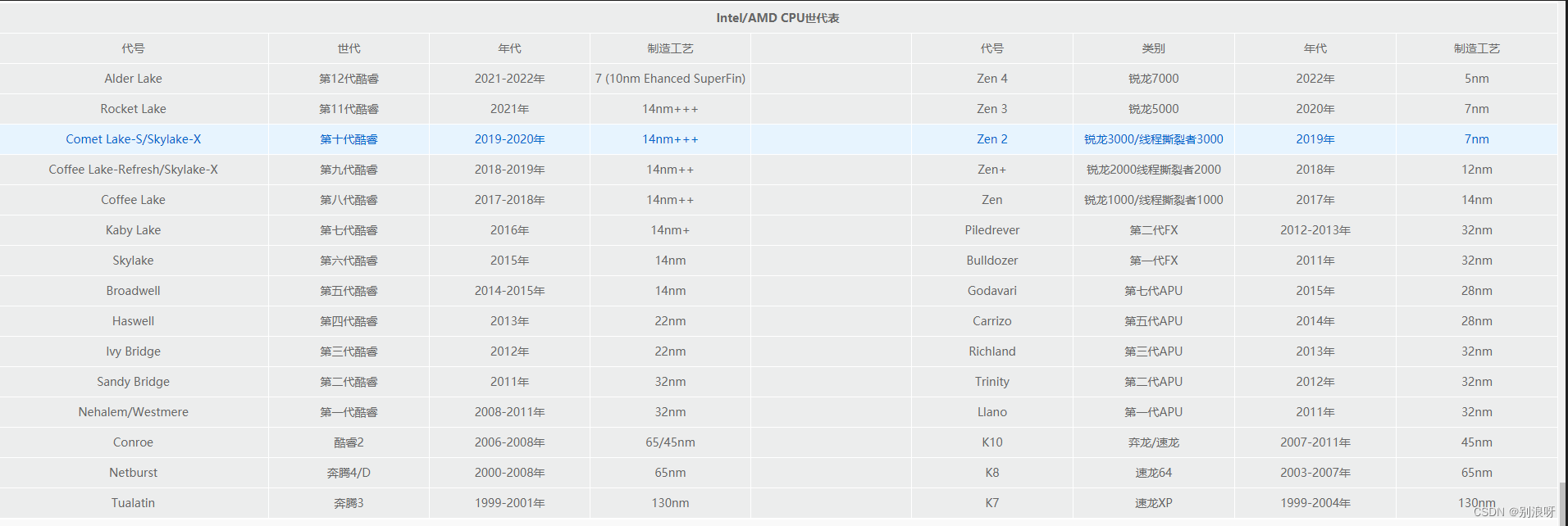Viewport: 1568px width, 526px height.
Task: Select the K7 cell
Action: 991,503
